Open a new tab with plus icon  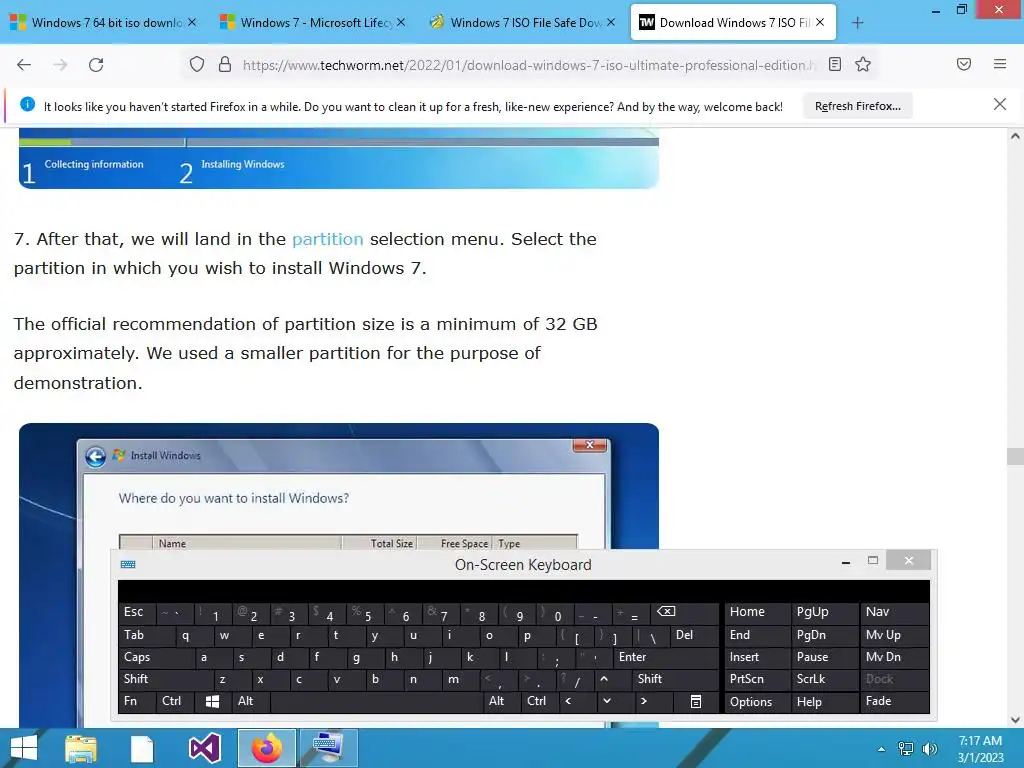point(857,23)
